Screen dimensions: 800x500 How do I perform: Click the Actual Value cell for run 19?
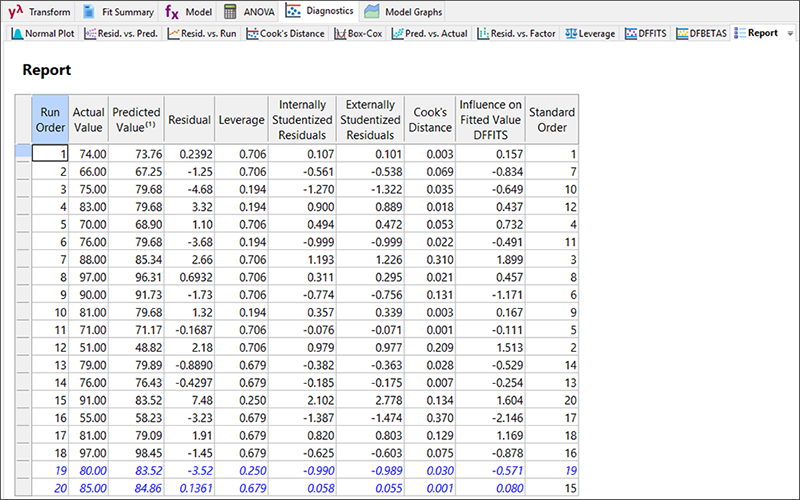point(88,468)
